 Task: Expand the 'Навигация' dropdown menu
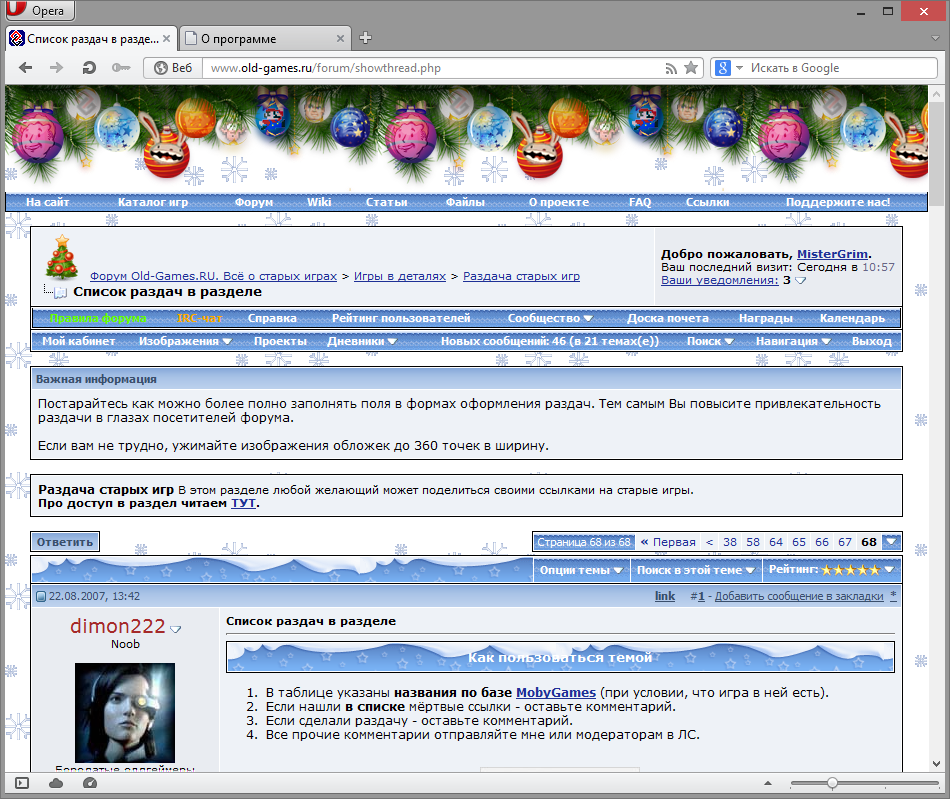coord(793,341)
